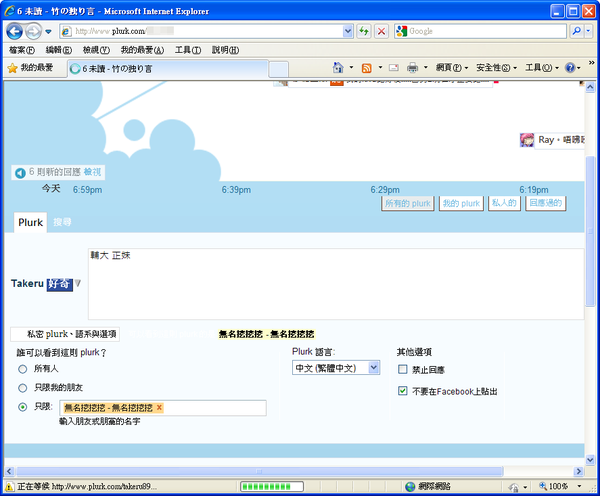Open the 工具(O) command bar menu
600x496 pixels.
coord(542,68)
